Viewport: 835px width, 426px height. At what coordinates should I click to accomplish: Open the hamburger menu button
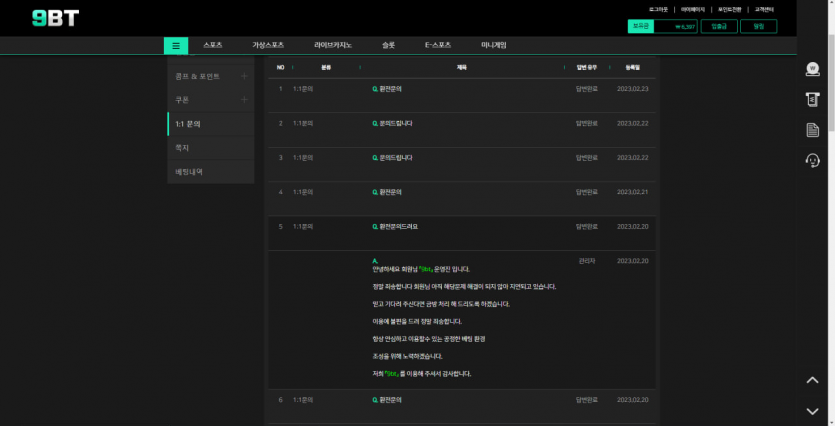pos(176,45)
